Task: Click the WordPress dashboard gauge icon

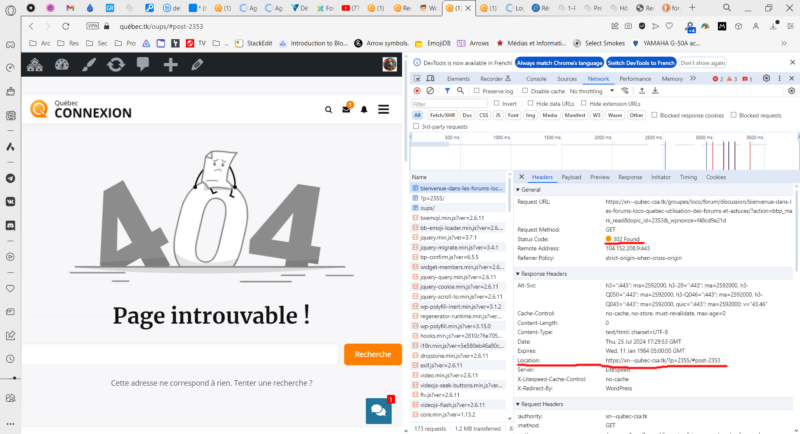Action: coord(63,65)
